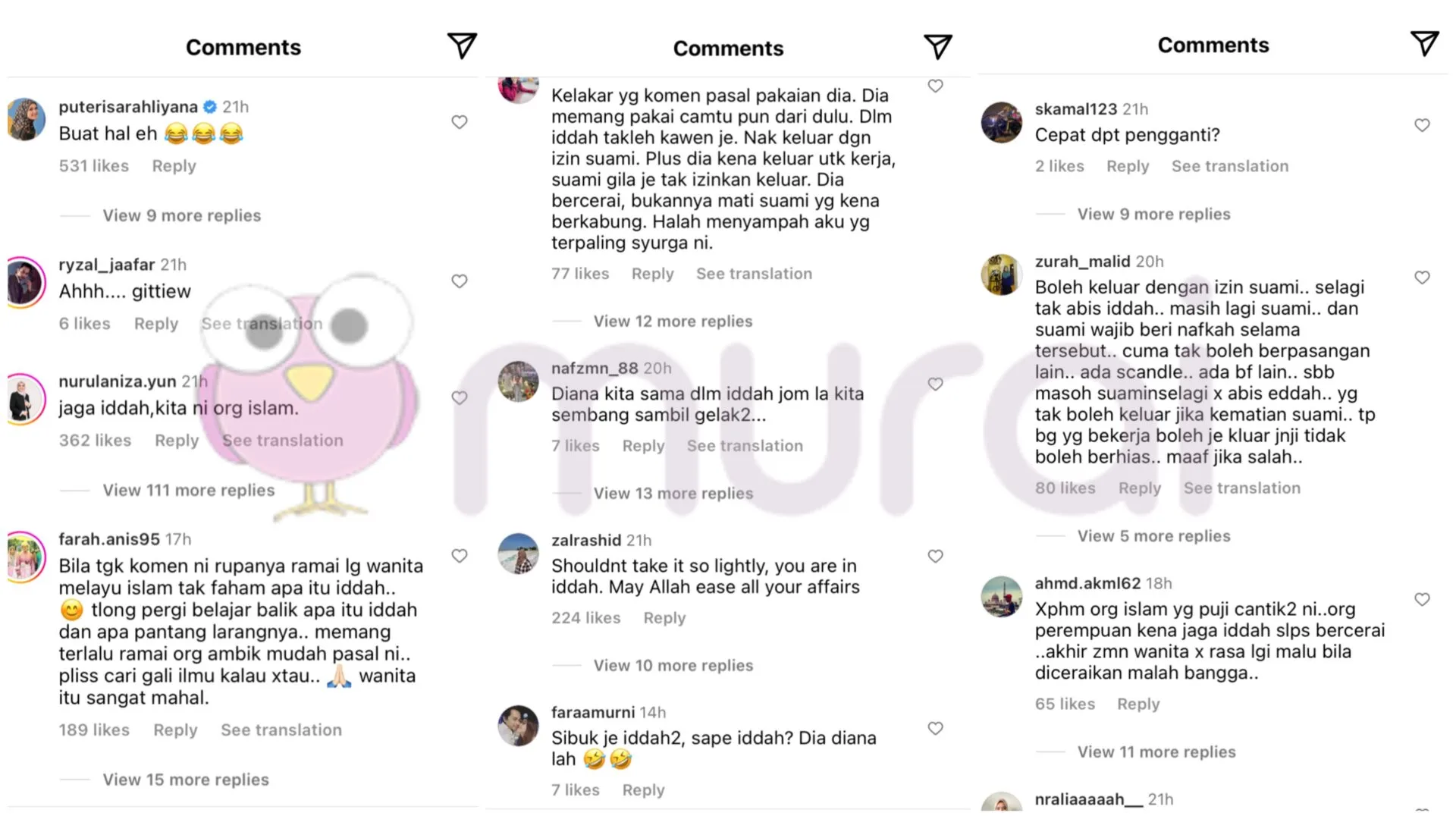Open zalrashid's profile avatar
The image size is (1456, 819).
(x=518, y=553)
